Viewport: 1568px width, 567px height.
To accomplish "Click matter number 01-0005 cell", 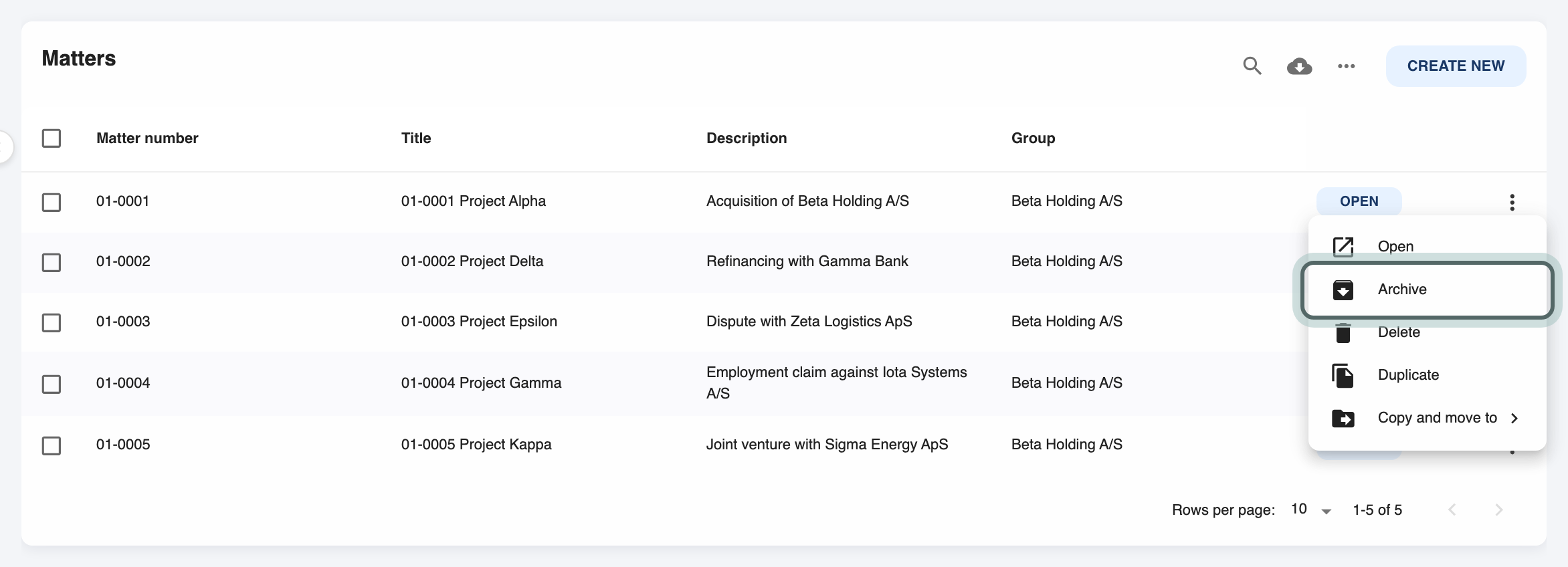I will coord(123,444).
